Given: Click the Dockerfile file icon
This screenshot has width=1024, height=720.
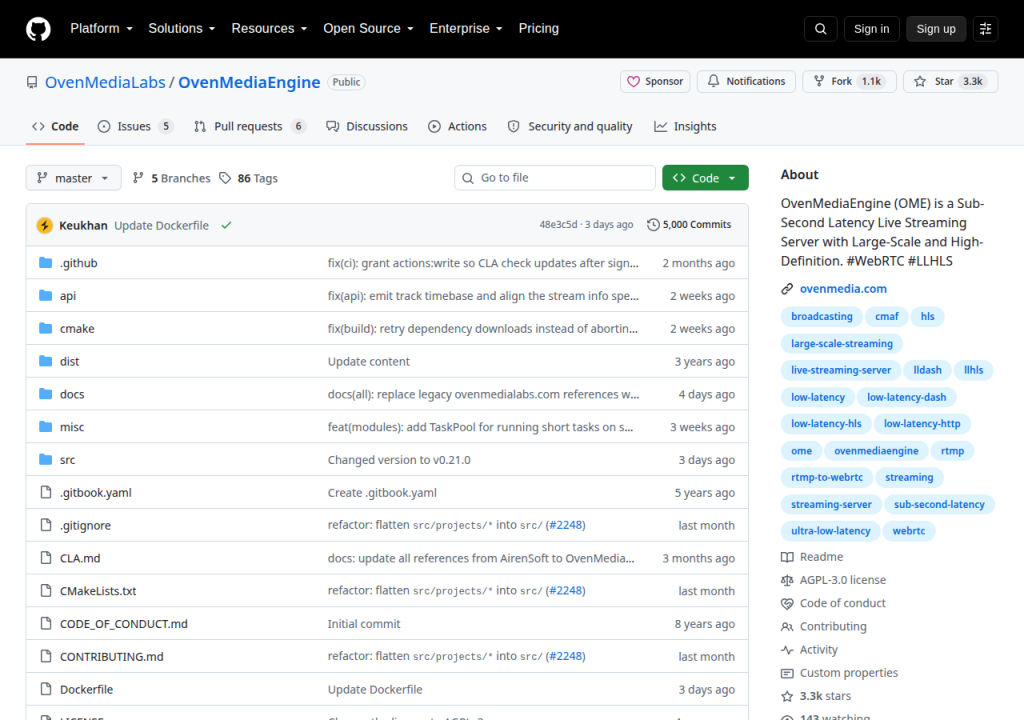Looking at the screenshot, I should click(45, 689).
